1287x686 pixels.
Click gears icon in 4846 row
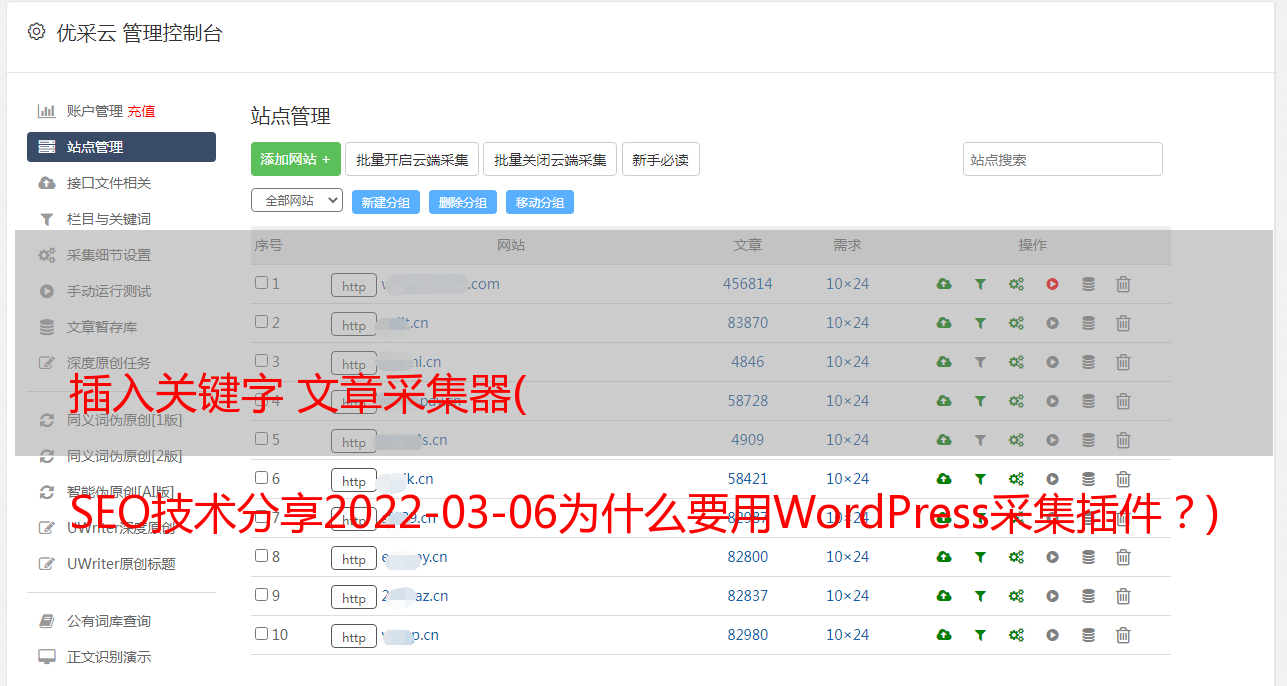(x=1016, y=362)
